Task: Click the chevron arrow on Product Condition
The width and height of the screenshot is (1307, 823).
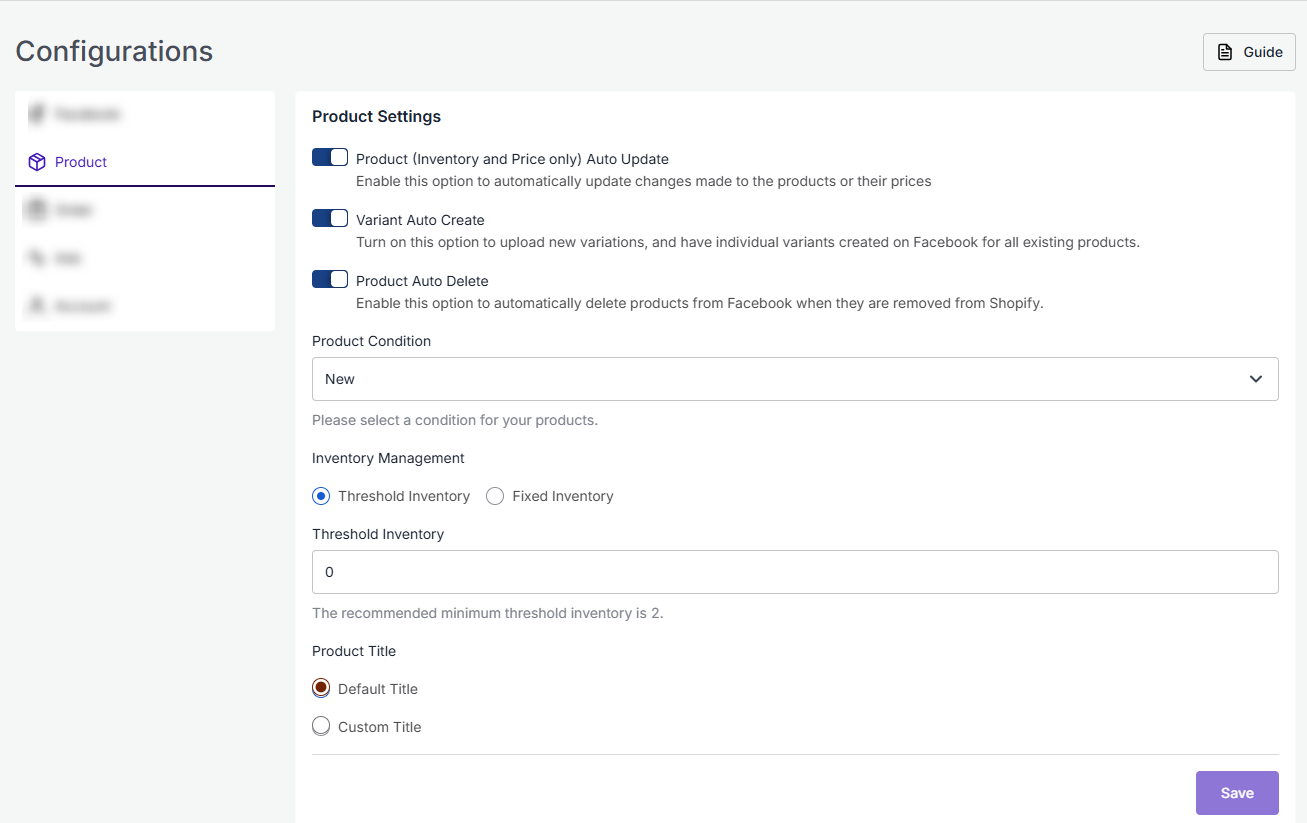Action: pos(1256,379)
